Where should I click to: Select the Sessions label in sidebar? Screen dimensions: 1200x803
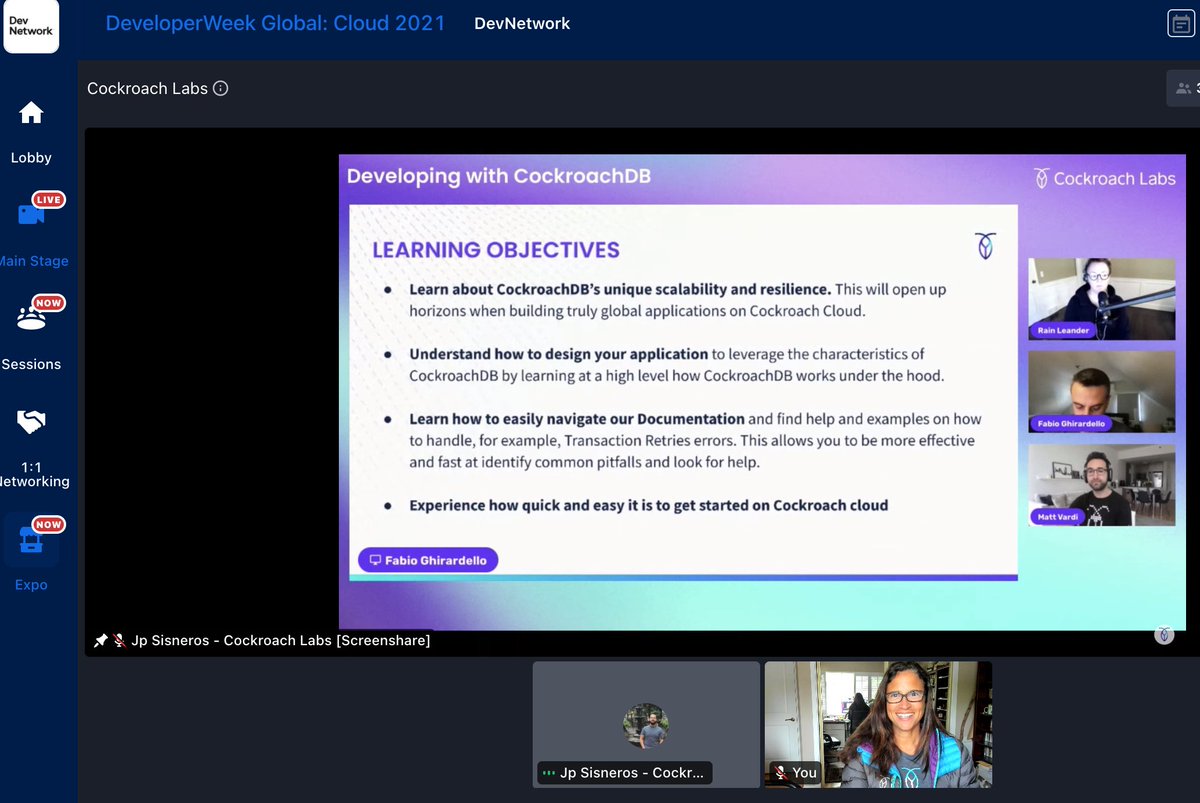(x=31, y=364)
